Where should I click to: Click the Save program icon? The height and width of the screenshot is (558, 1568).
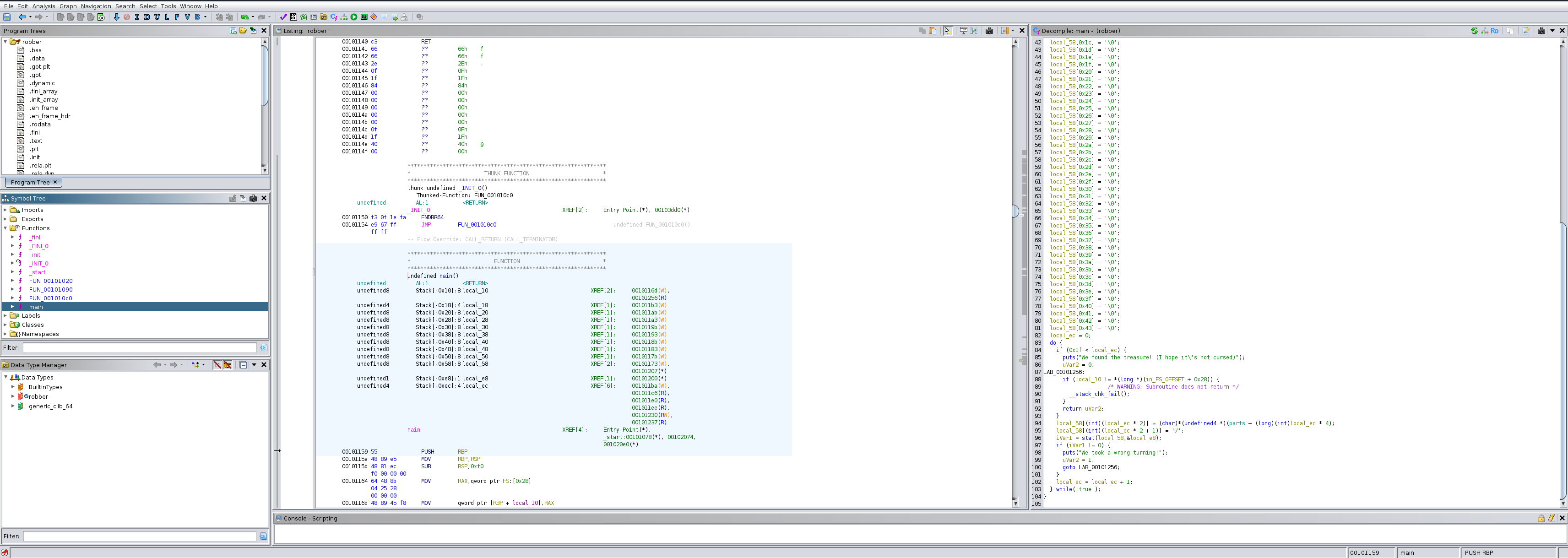[x=7, y=17]
